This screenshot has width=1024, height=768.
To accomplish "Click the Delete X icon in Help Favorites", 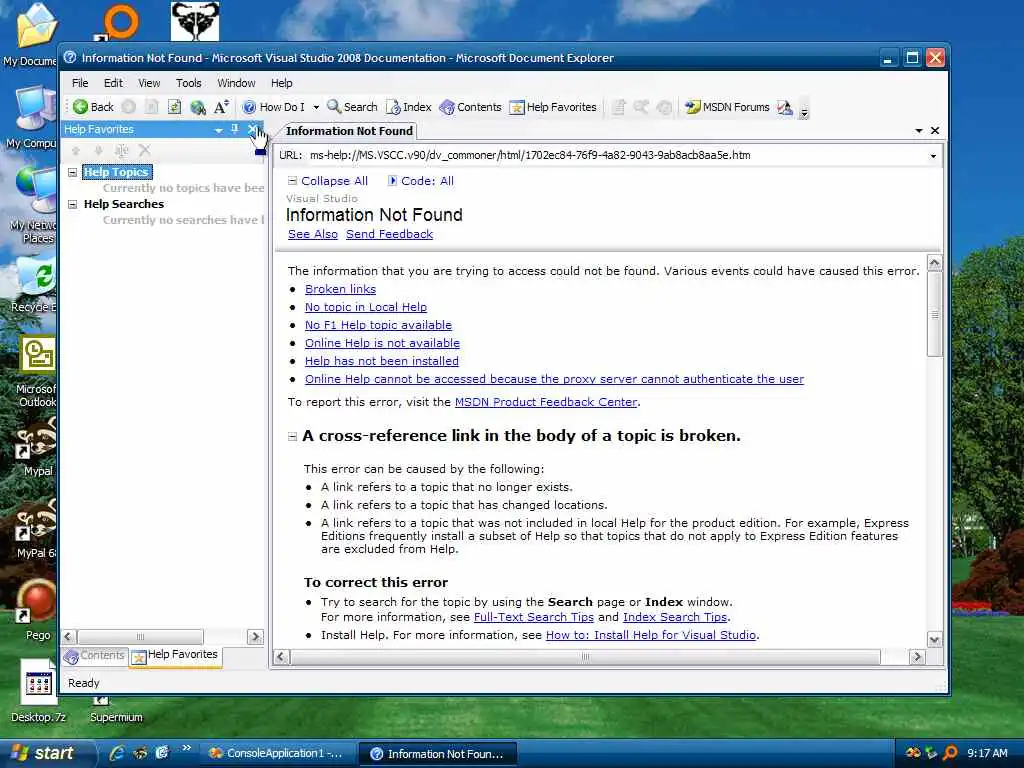I will pos(144,151).
